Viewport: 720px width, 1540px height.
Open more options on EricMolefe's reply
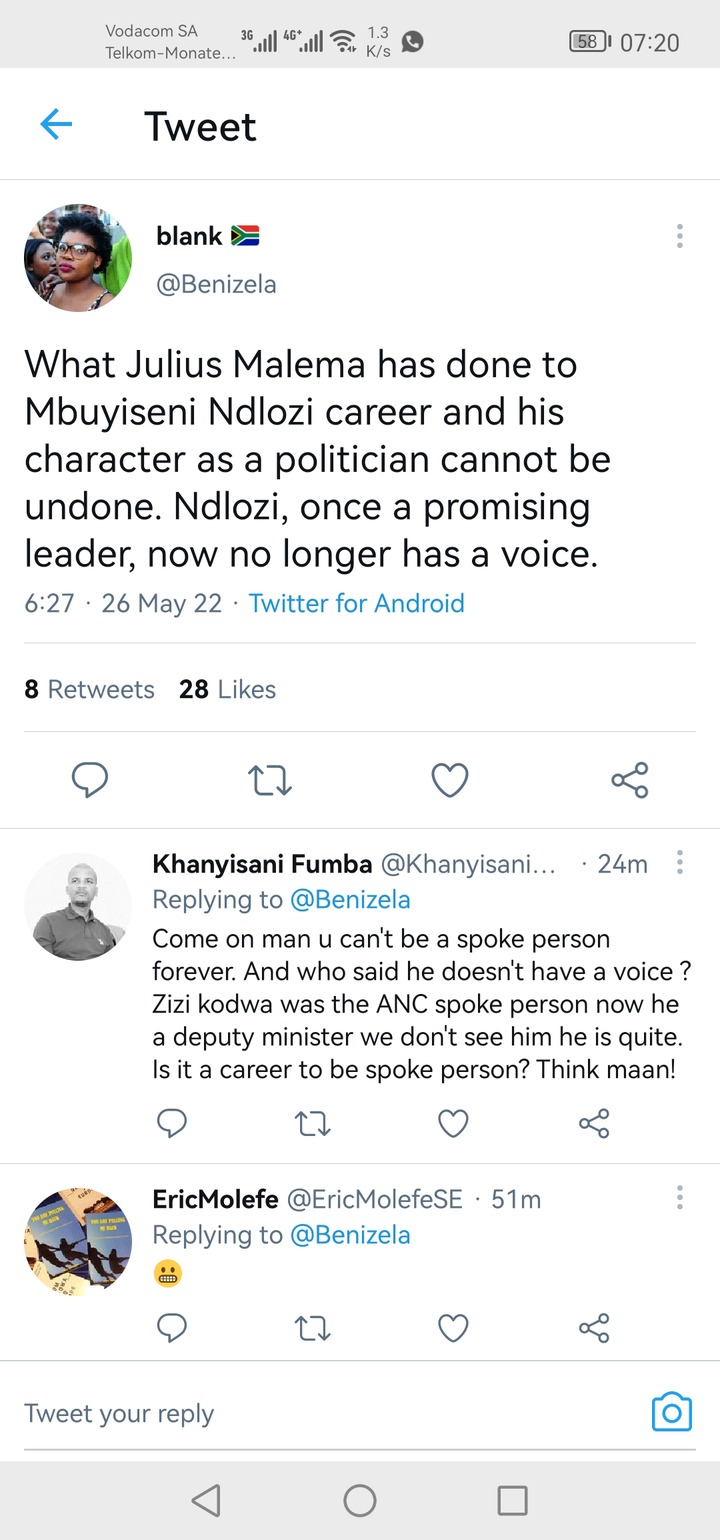pos(680,1198)
